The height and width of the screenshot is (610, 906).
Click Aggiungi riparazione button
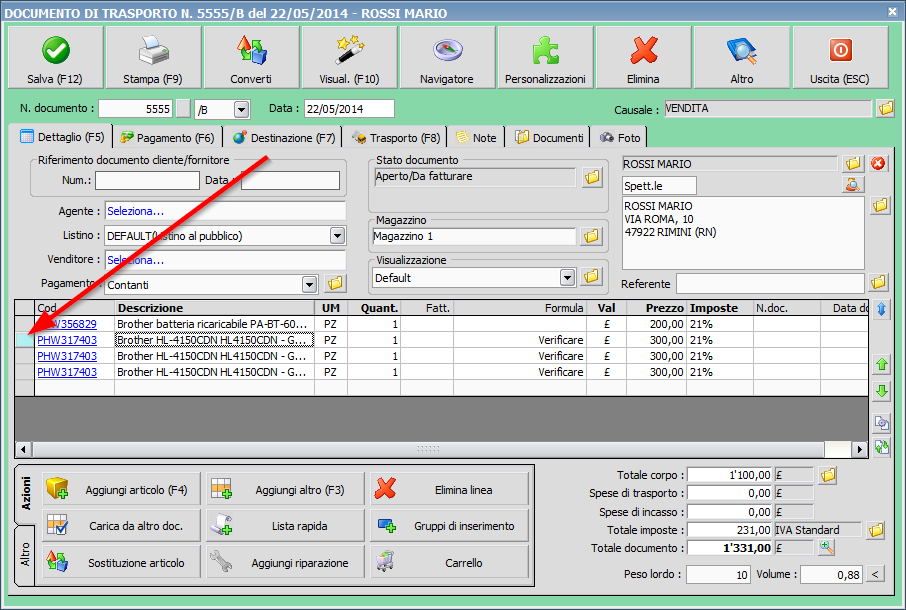285,563
